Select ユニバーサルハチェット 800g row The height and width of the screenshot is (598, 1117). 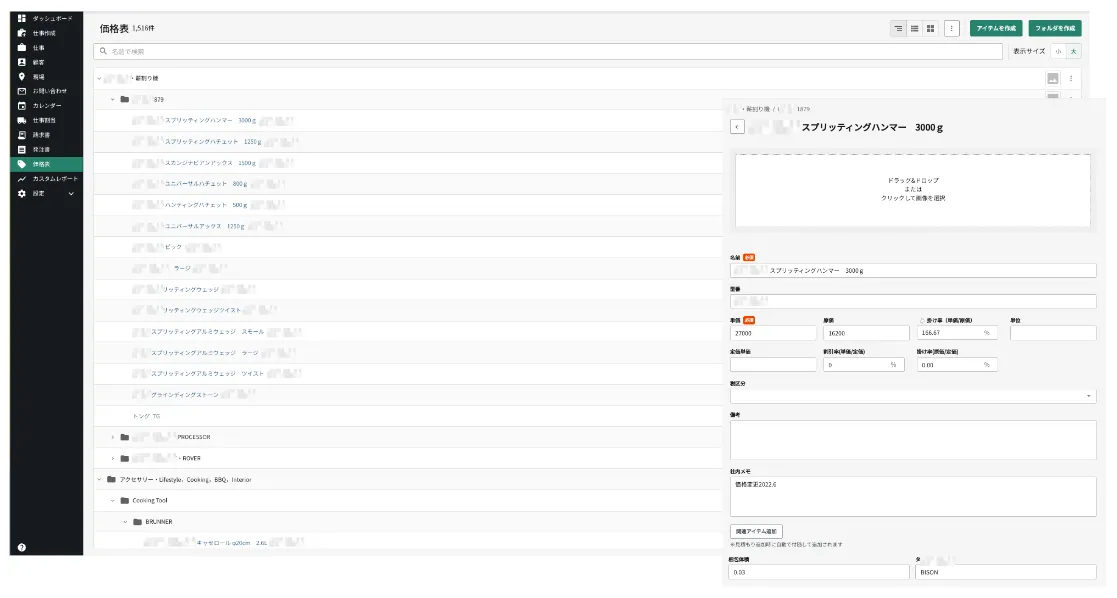pyautogui.click(x=407, y=184)
